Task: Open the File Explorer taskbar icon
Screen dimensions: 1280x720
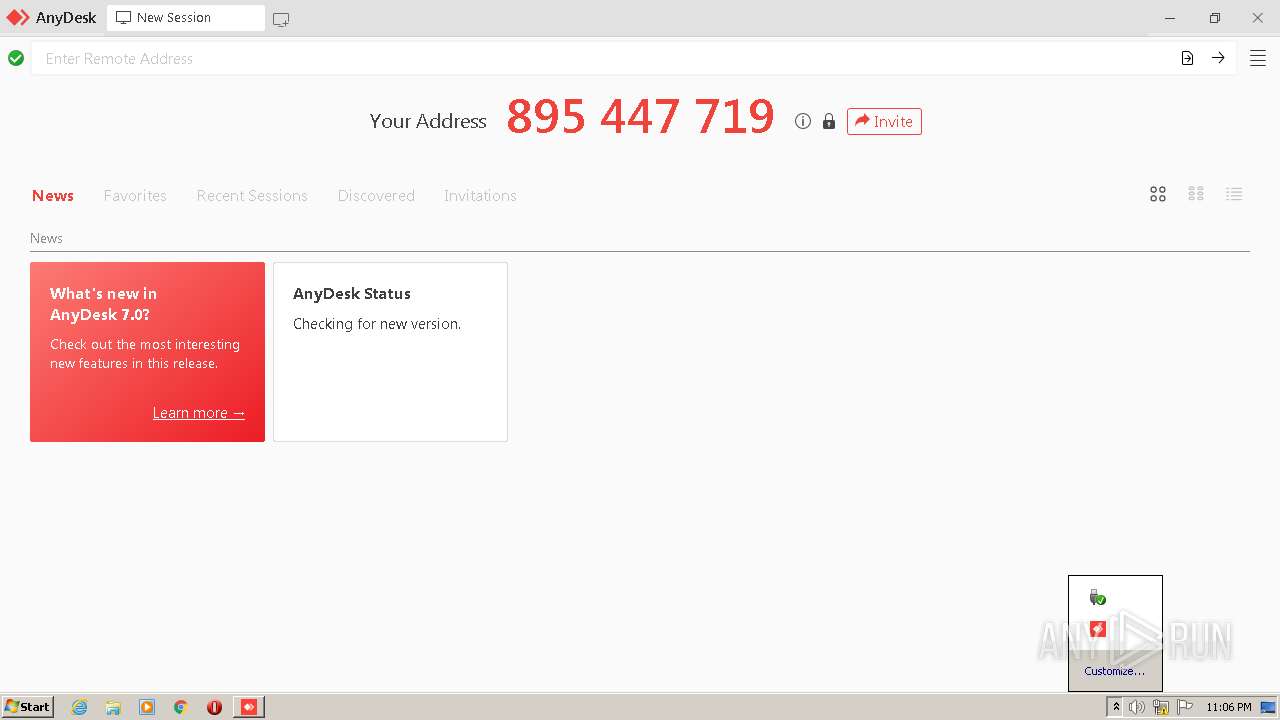Action: [113, 707]
